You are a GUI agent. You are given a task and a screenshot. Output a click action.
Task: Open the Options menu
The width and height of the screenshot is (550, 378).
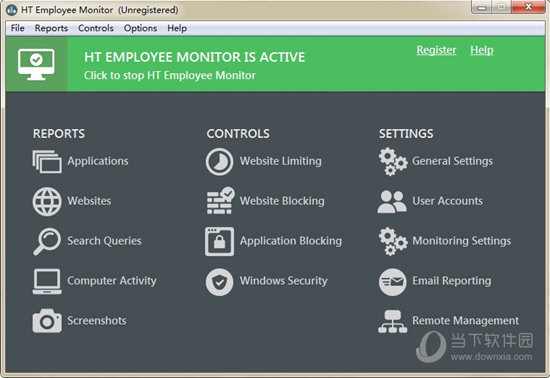[140, 28]
